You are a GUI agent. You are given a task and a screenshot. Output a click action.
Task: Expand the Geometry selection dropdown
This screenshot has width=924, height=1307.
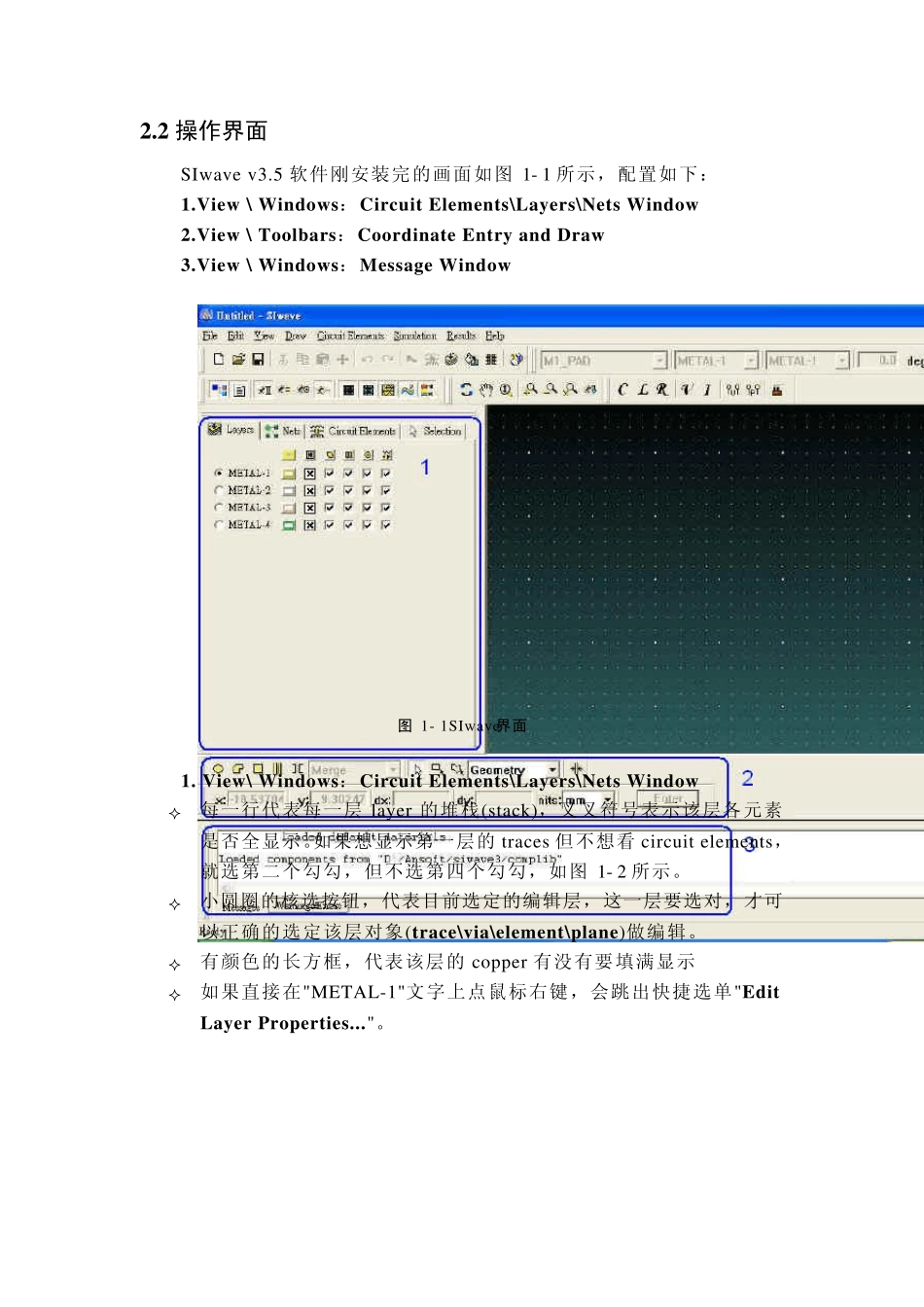[552, 770]
